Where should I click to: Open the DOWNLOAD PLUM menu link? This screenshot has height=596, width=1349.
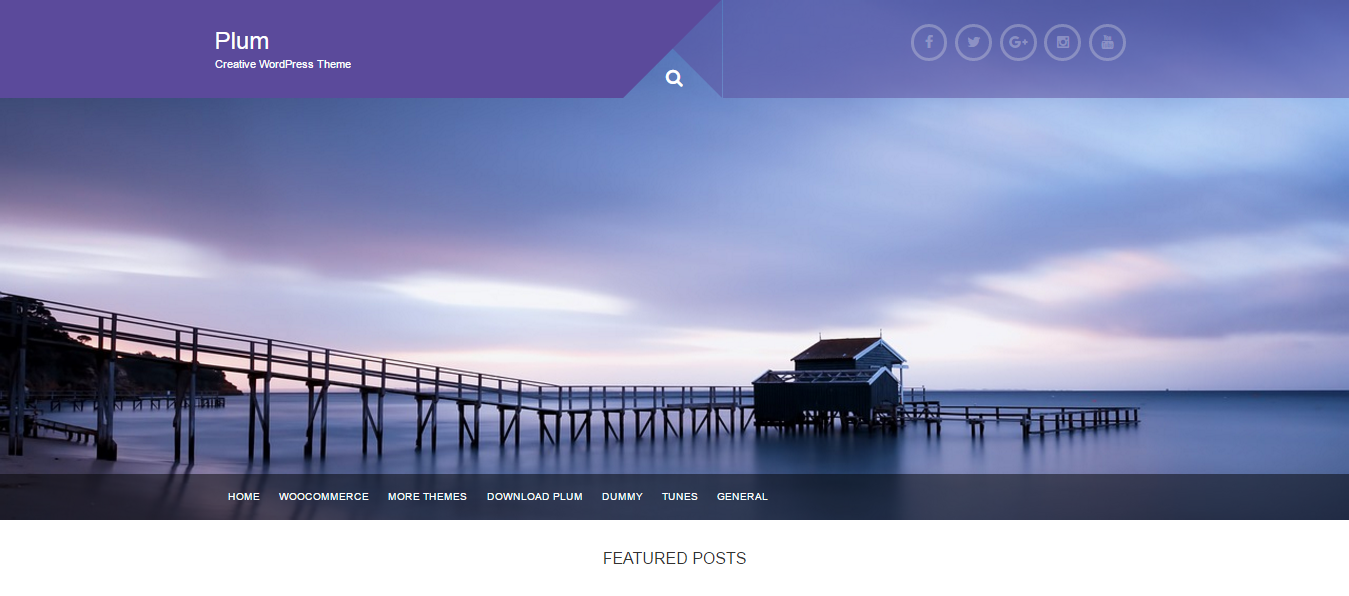(534, 497)
